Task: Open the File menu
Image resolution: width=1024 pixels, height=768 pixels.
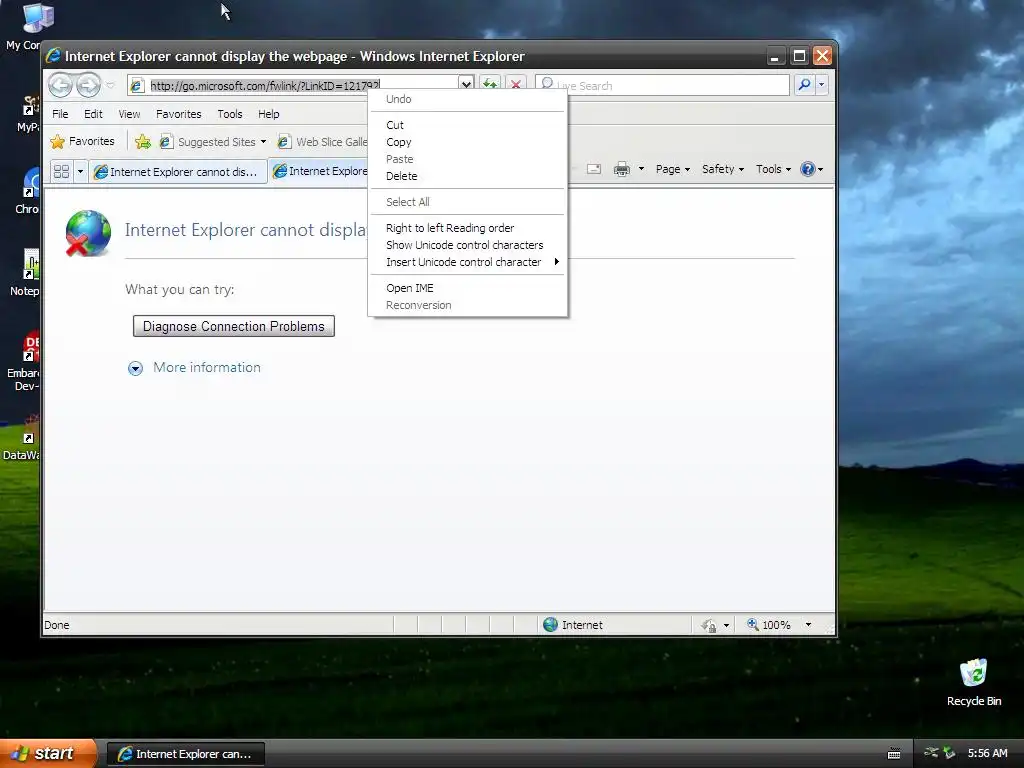Action: tap(60, 114)
